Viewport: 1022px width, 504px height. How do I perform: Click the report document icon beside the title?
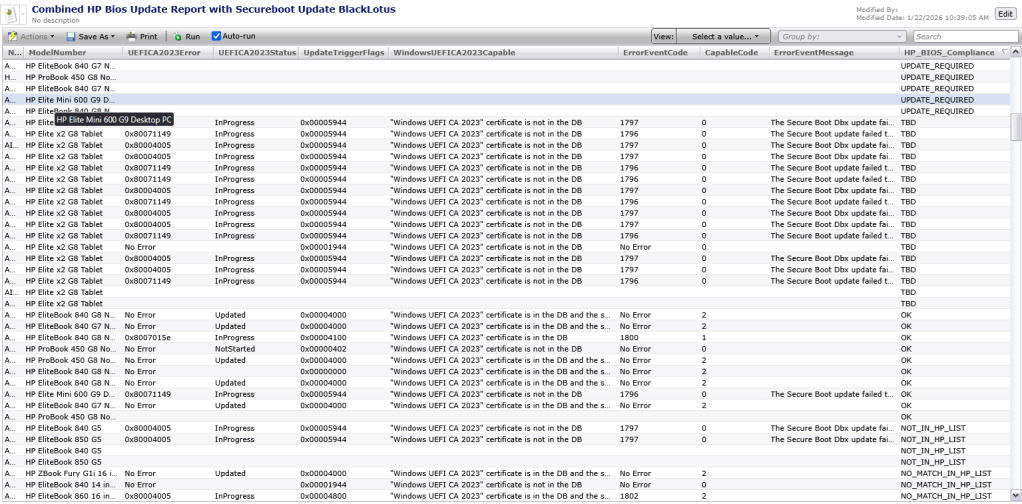[15, 13]
